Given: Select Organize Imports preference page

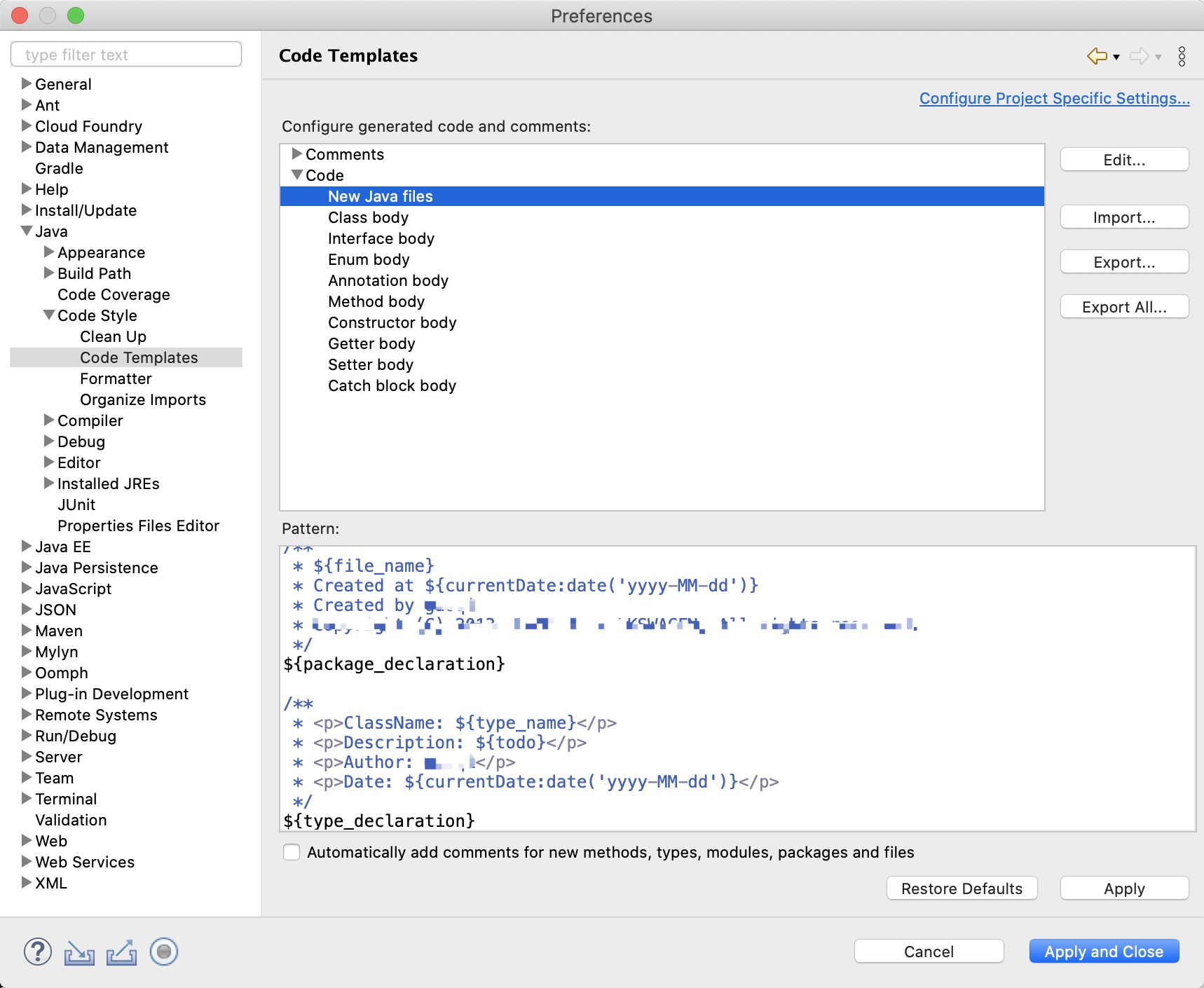Looking at the screenshot, I should tap(143, 399).
